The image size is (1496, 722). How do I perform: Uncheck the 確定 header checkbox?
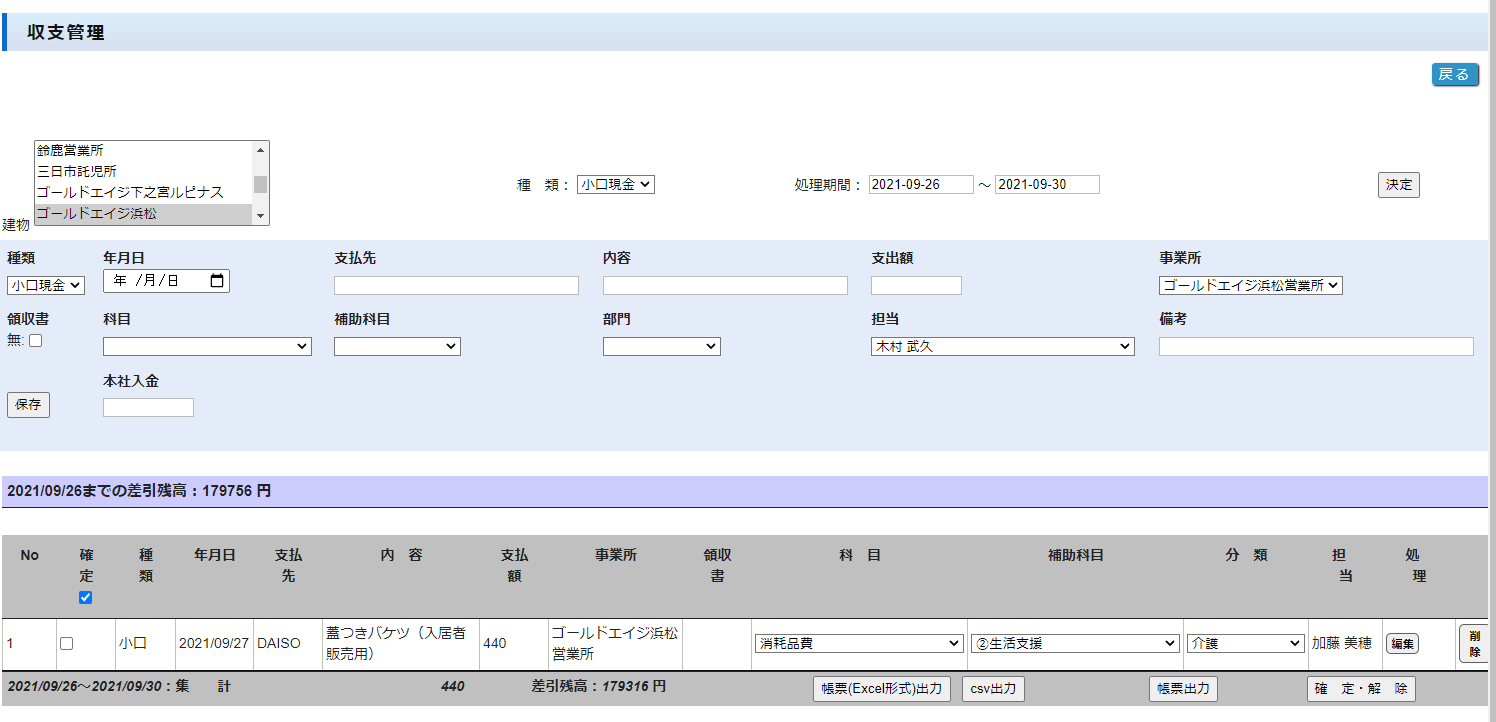85,597
